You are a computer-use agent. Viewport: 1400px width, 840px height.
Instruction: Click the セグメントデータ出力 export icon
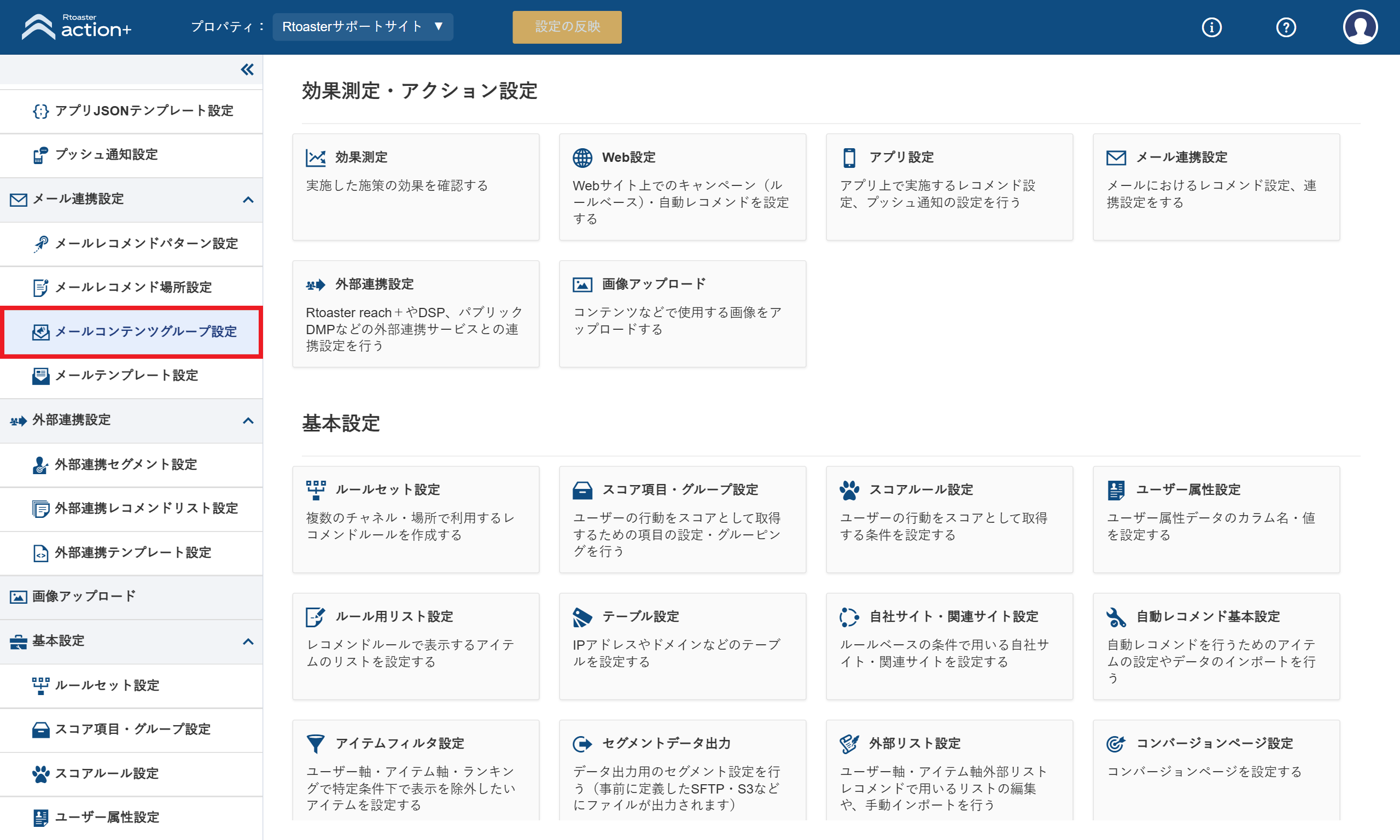tap(582, 744)
